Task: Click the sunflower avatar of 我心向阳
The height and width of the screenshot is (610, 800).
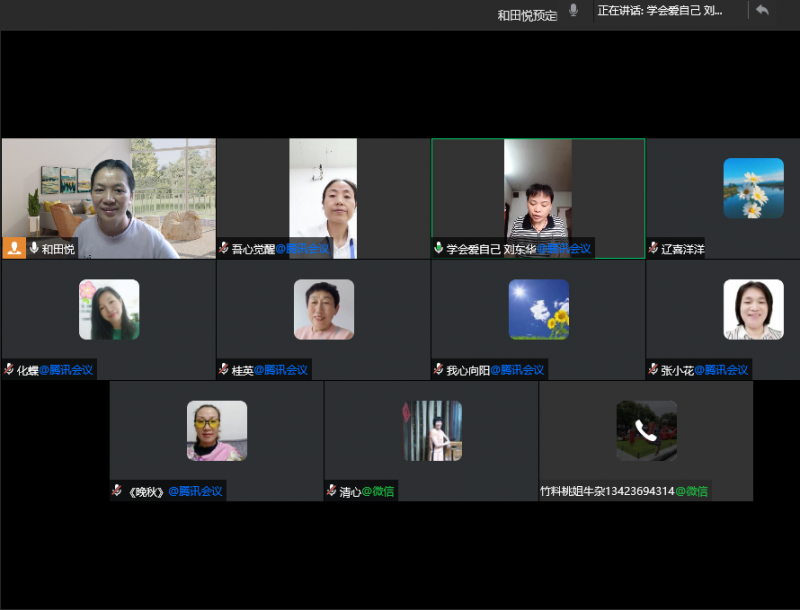Action: click(538, 309)
